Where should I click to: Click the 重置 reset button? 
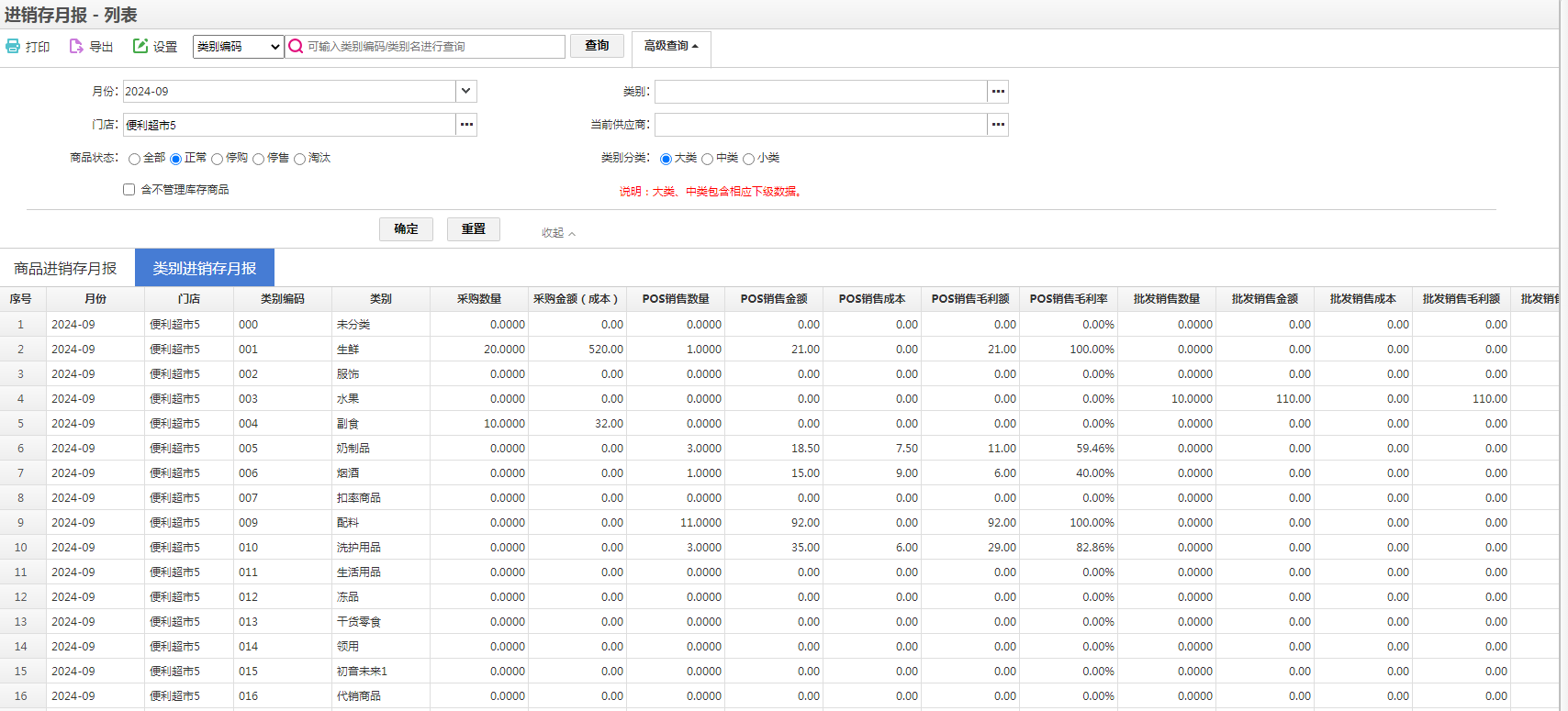[473, 229]
